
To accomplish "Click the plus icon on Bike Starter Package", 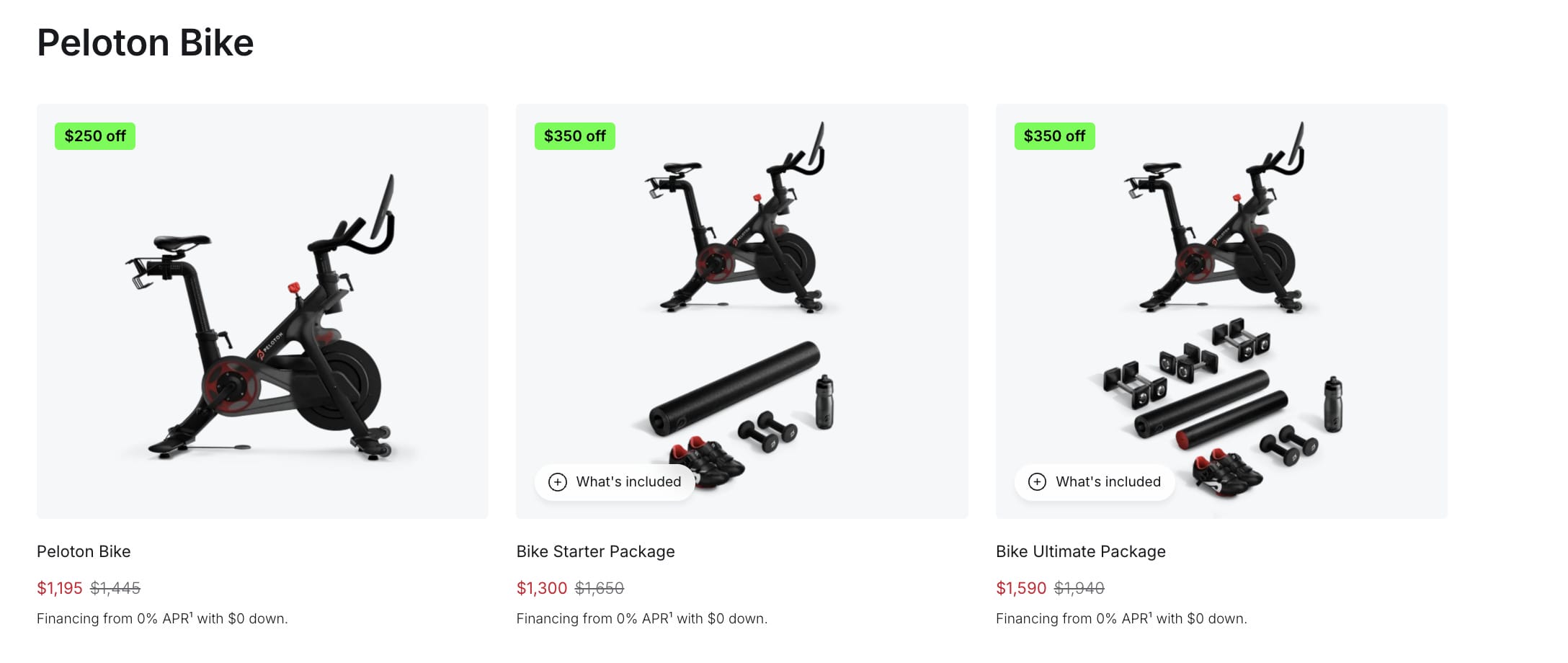I will coord(557,481).
